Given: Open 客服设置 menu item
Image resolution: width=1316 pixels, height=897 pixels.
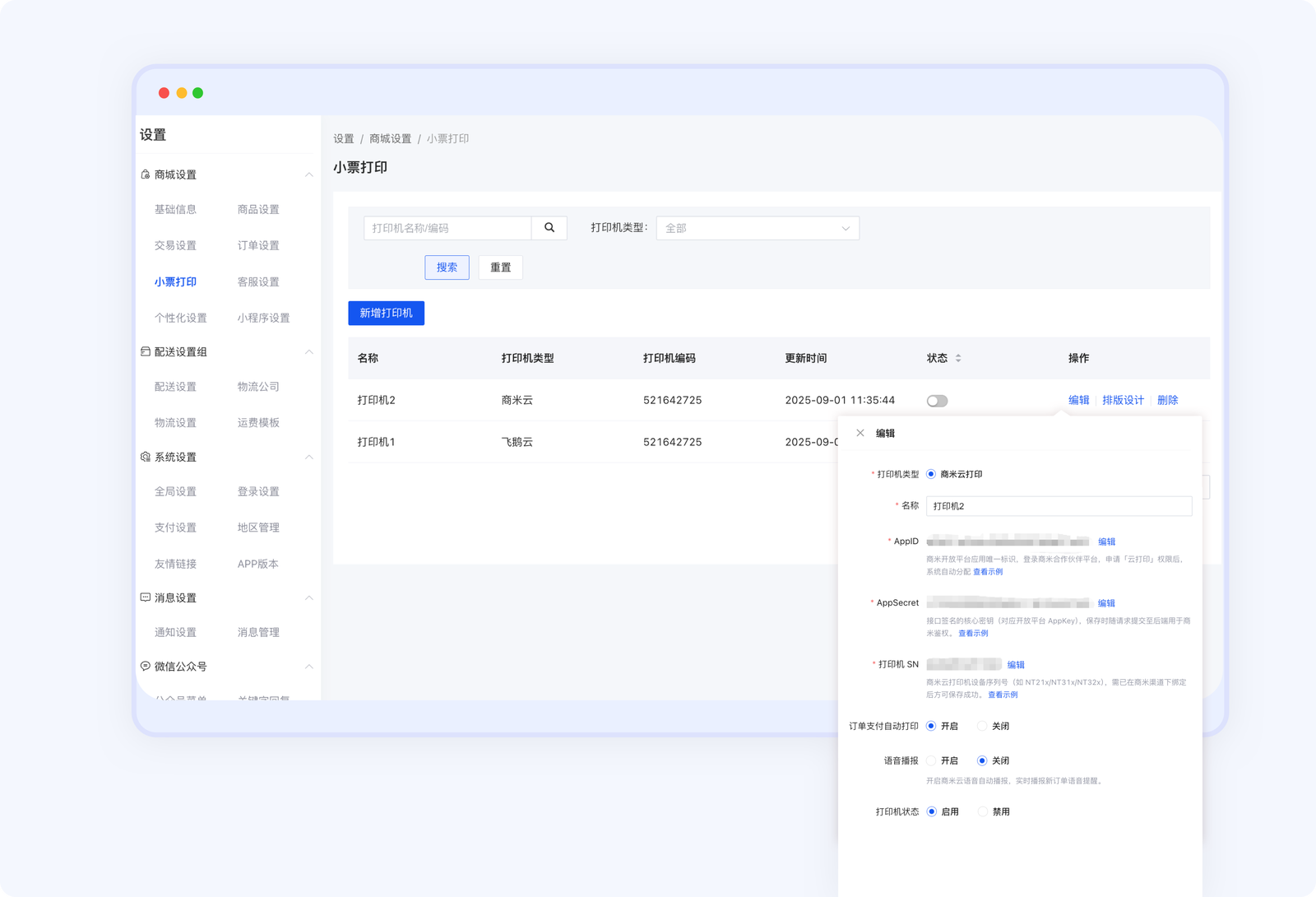Looking at the screenshot, I should pos(258,281).
